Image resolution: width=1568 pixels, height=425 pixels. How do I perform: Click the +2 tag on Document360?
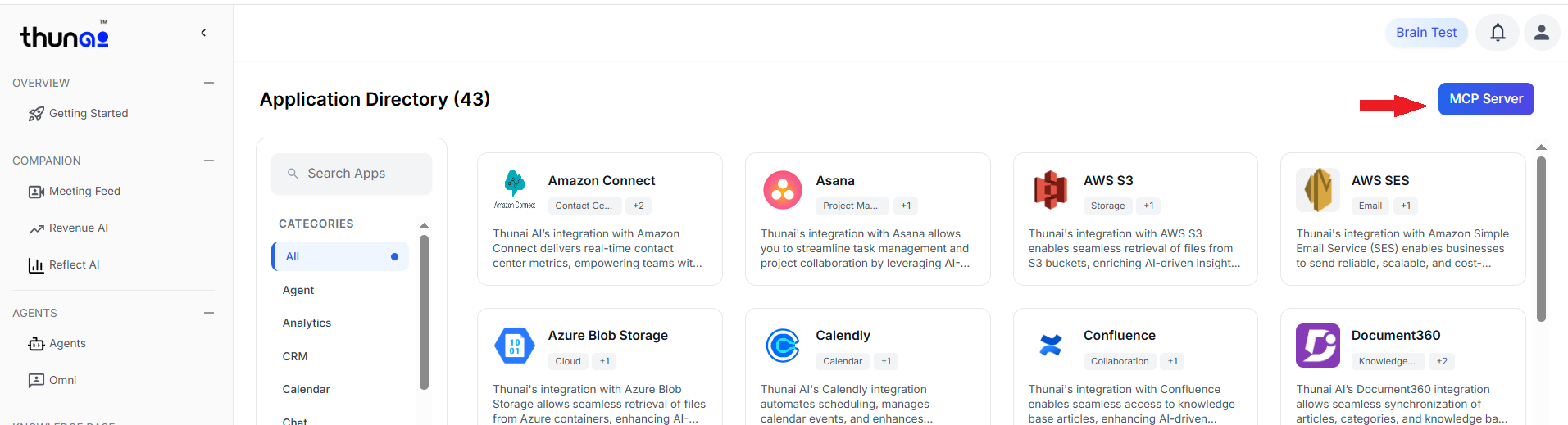click(1442, 361)
